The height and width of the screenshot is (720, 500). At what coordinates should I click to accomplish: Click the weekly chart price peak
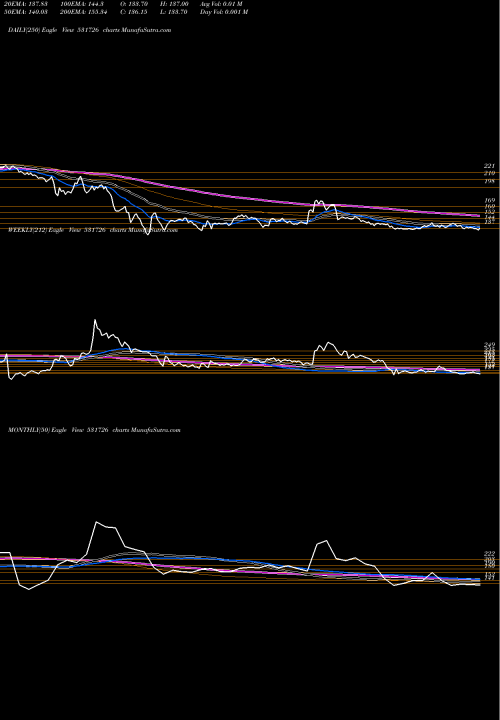pyautogui.click(x=95, y=320)
